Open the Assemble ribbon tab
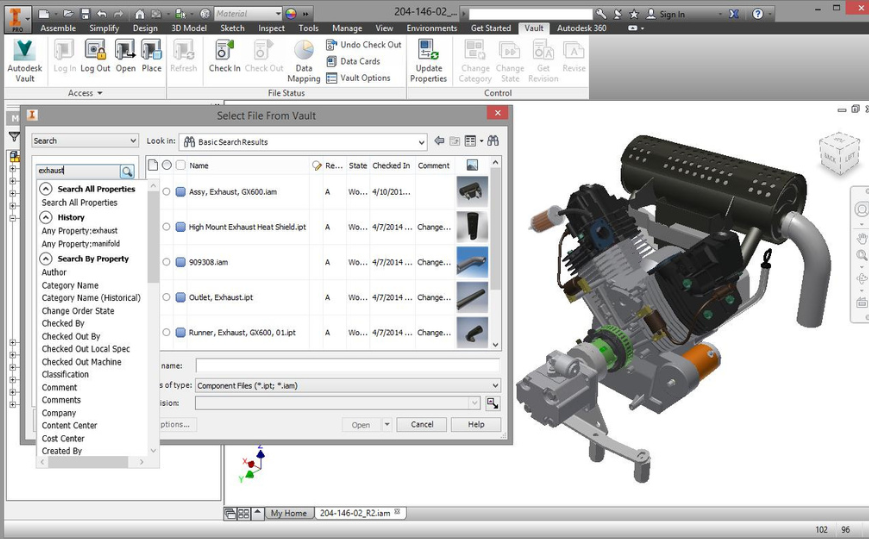This screenshot has width=869, height=539. (58, 28)
